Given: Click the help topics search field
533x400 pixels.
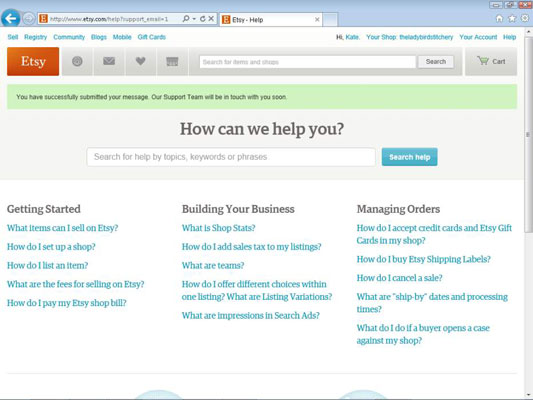Looking at the screenshot, I should [x=231, y=157].
